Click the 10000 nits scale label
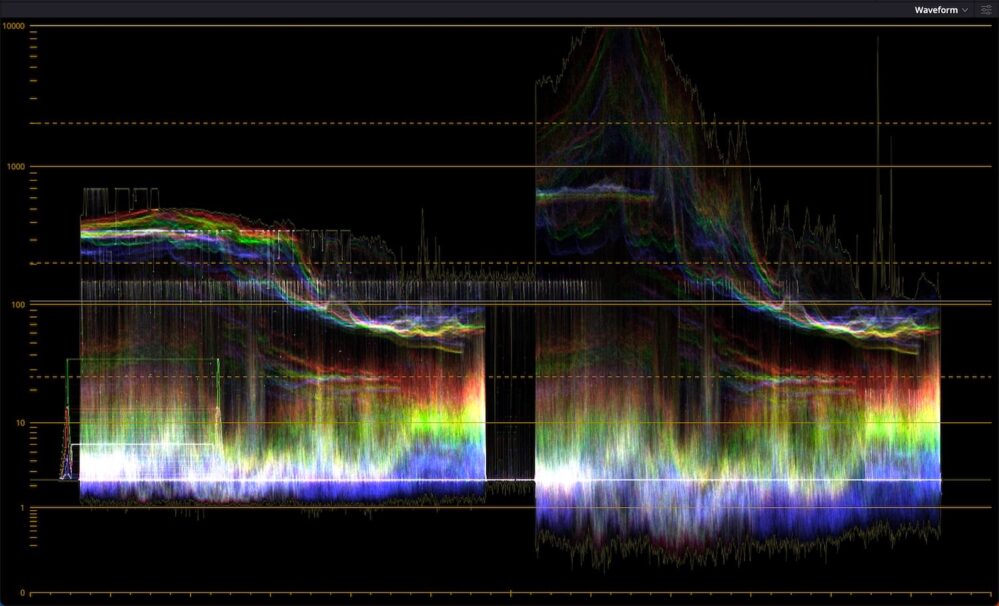The width and height of the screenshot is (999, 606). point(13,26)
